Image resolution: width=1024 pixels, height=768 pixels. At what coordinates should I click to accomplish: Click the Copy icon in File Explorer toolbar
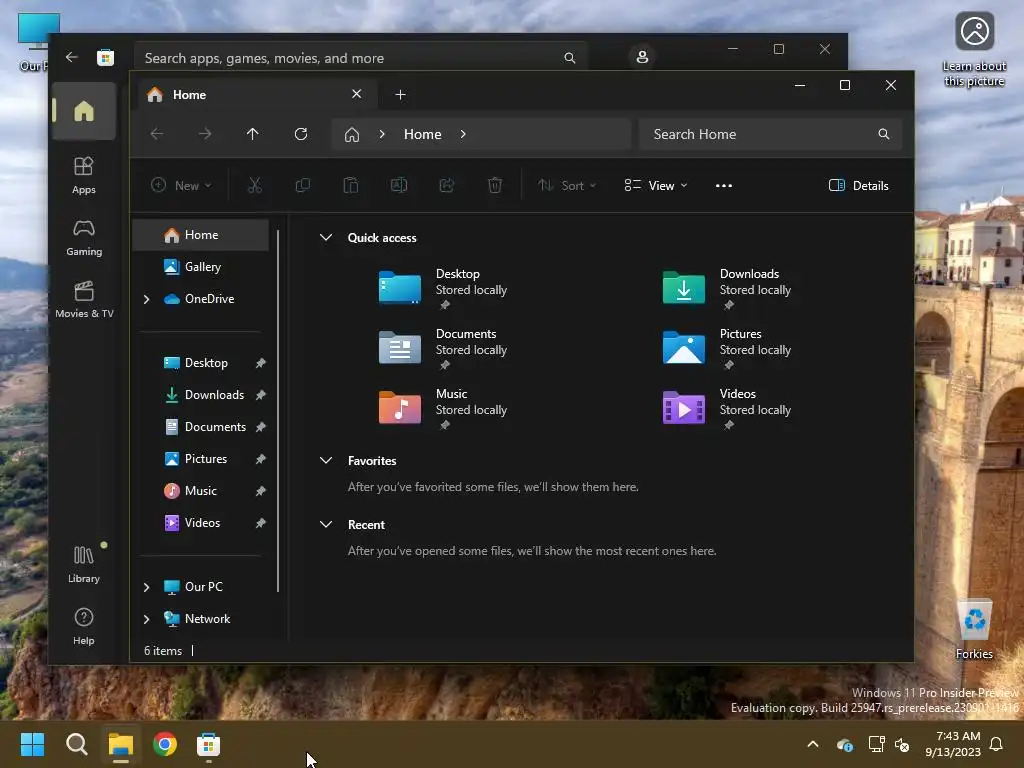tap(302, 185)
